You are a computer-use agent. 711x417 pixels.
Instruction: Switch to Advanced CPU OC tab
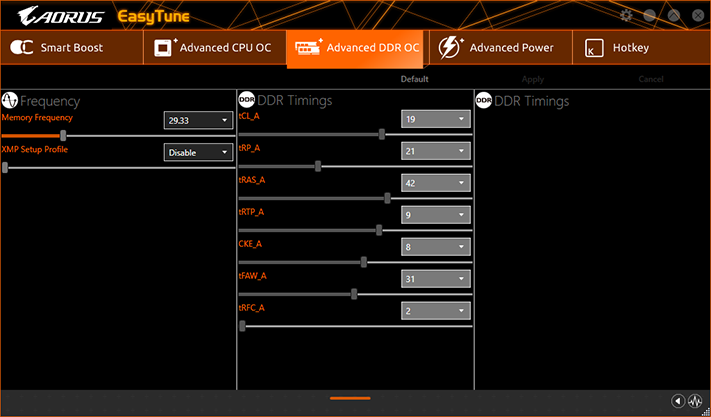[x=214, y=48]
